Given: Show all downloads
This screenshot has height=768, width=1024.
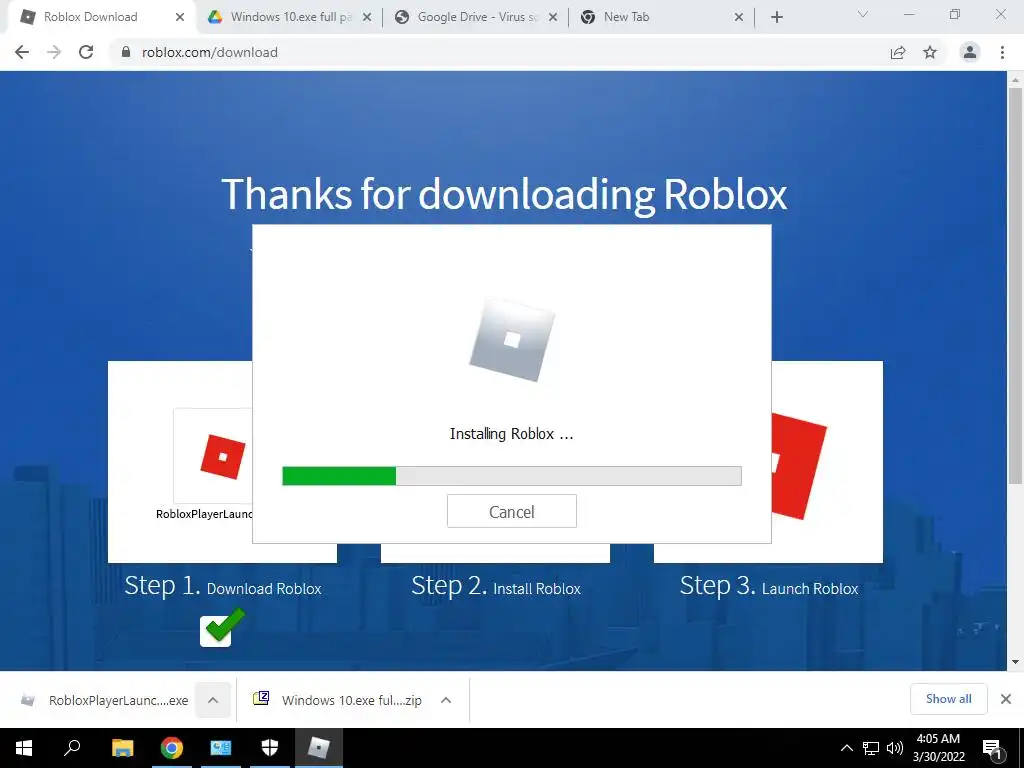Looking at the screenshot, I should coord(948,699).
